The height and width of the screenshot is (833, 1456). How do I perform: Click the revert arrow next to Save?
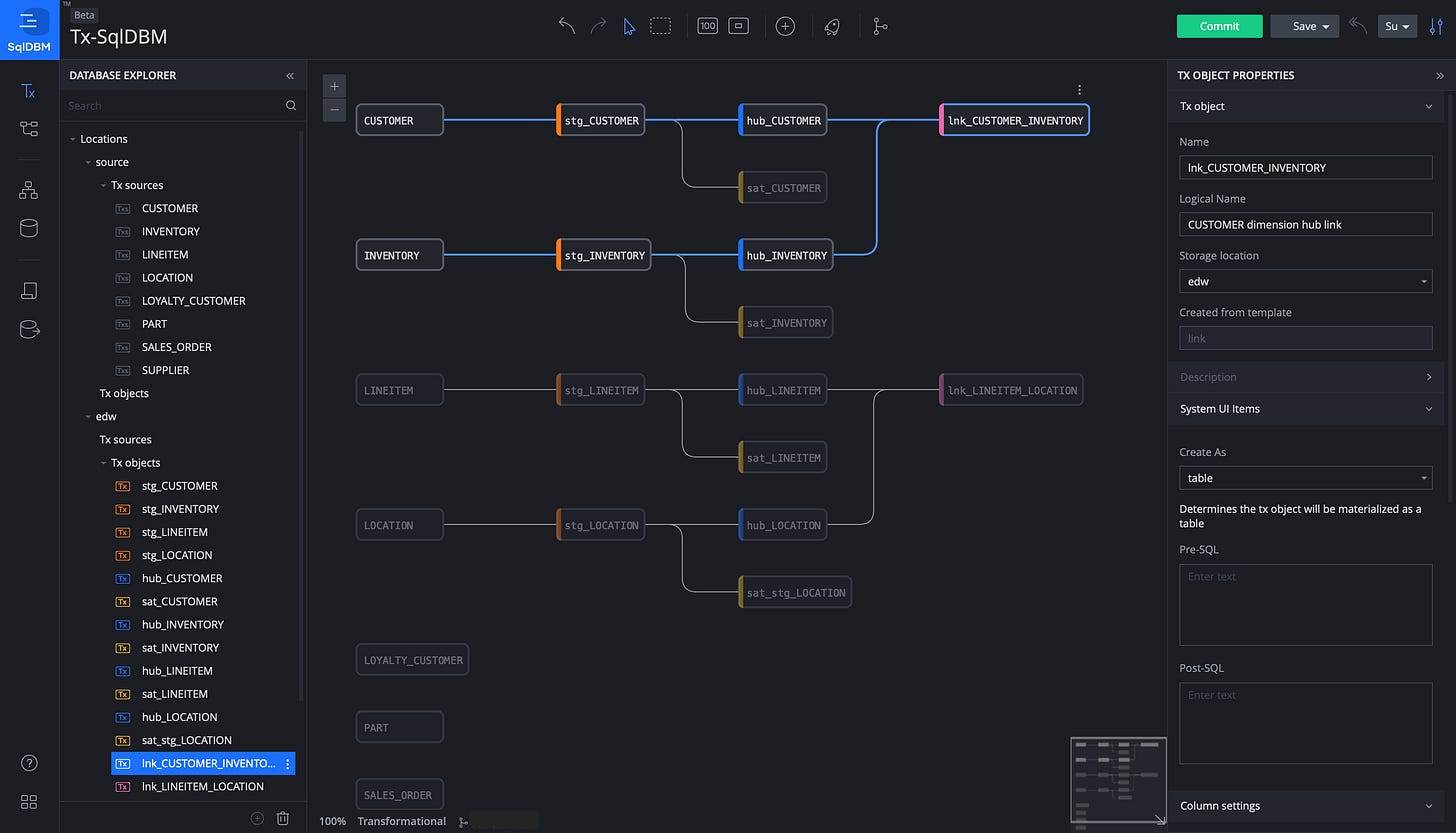click(x=1358, y=26)
